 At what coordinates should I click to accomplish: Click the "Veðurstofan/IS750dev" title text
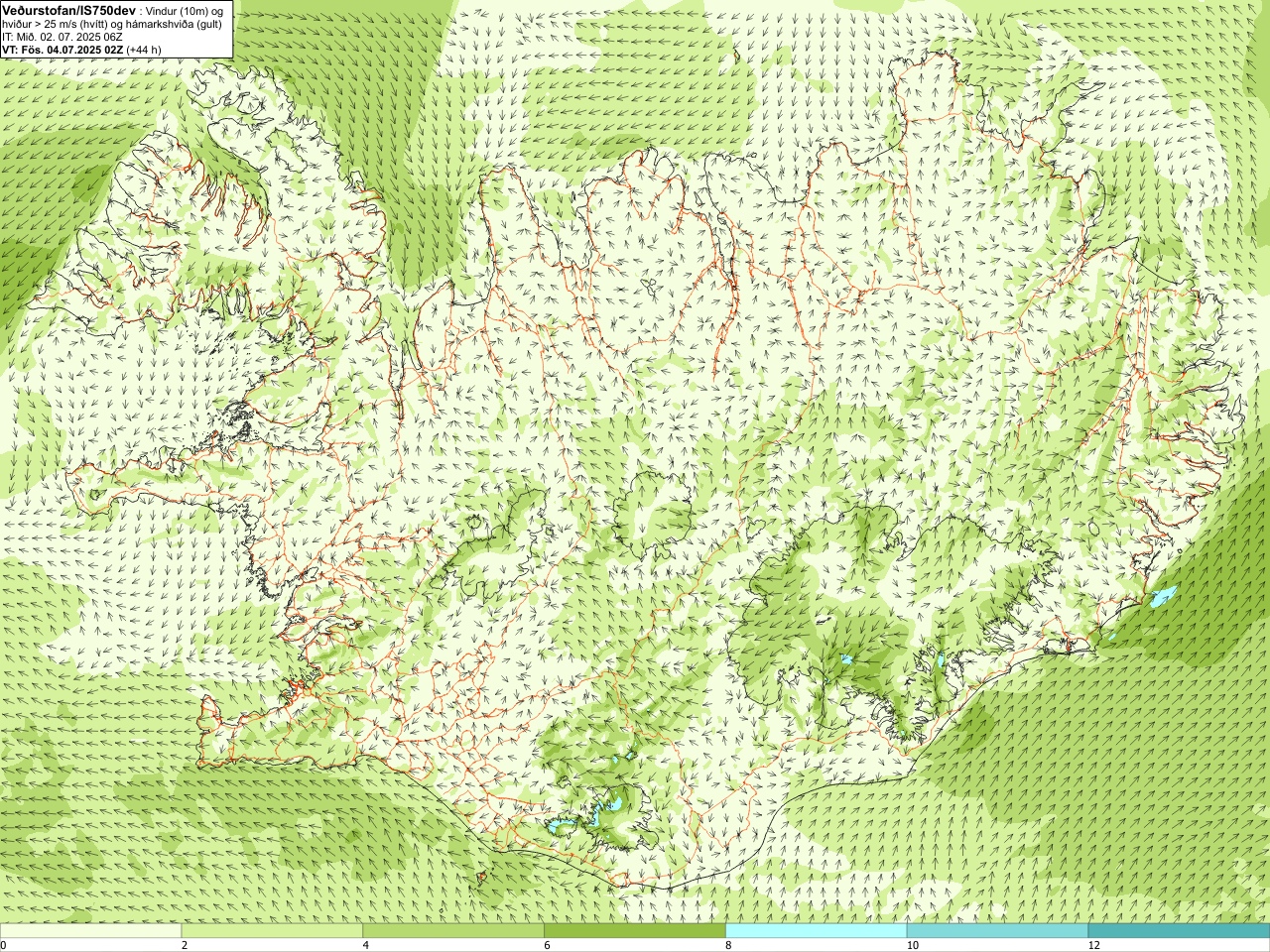[x=69, y=9]
